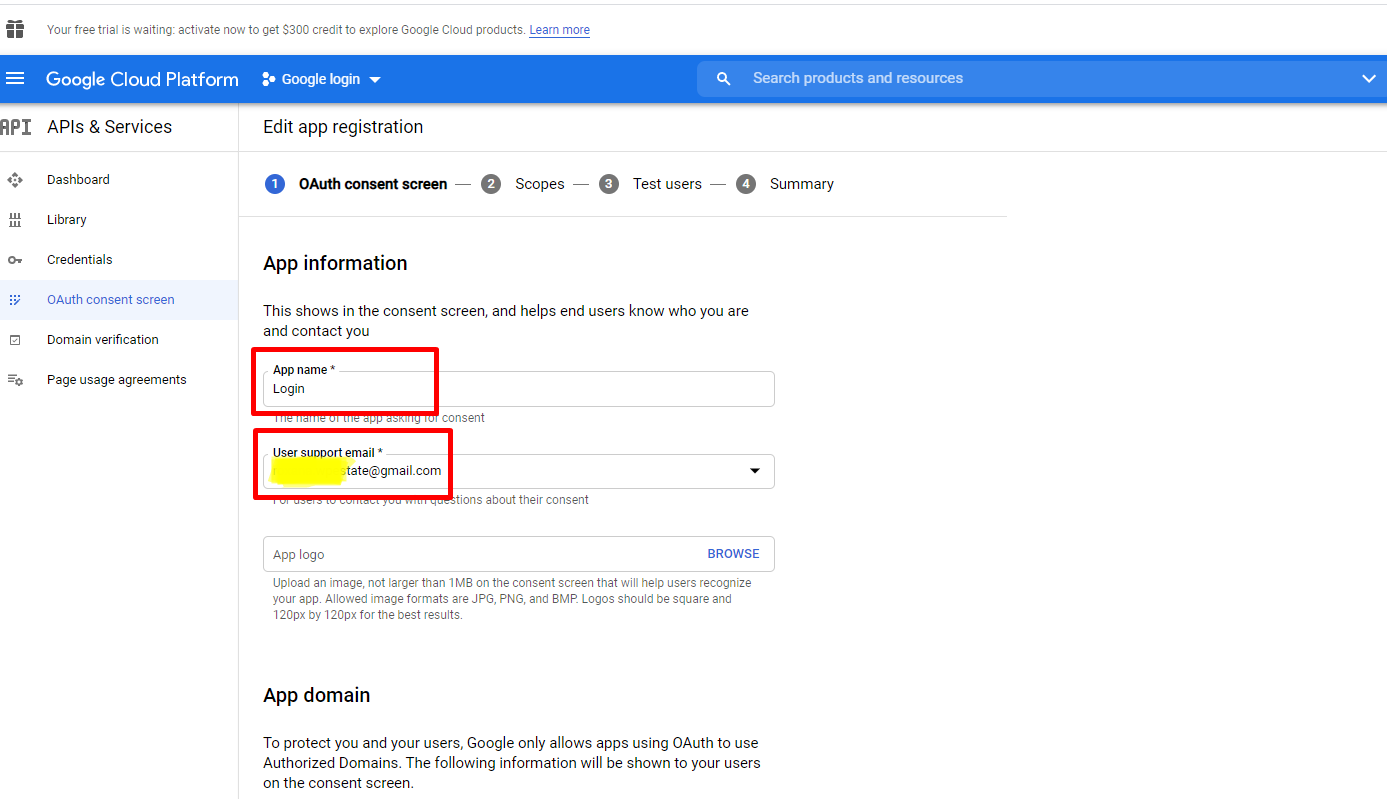Click the API icon beside APIs & Services

(16, 127)
